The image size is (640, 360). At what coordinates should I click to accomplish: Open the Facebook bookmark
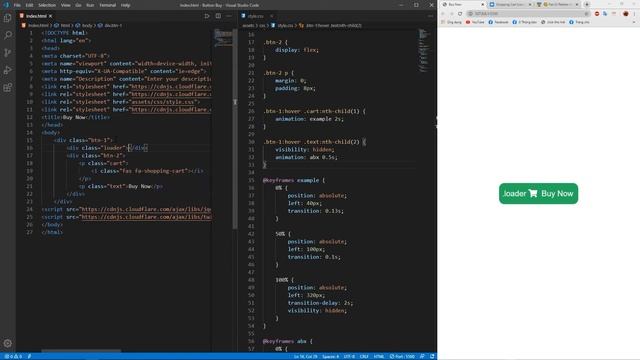pos(498,22)
